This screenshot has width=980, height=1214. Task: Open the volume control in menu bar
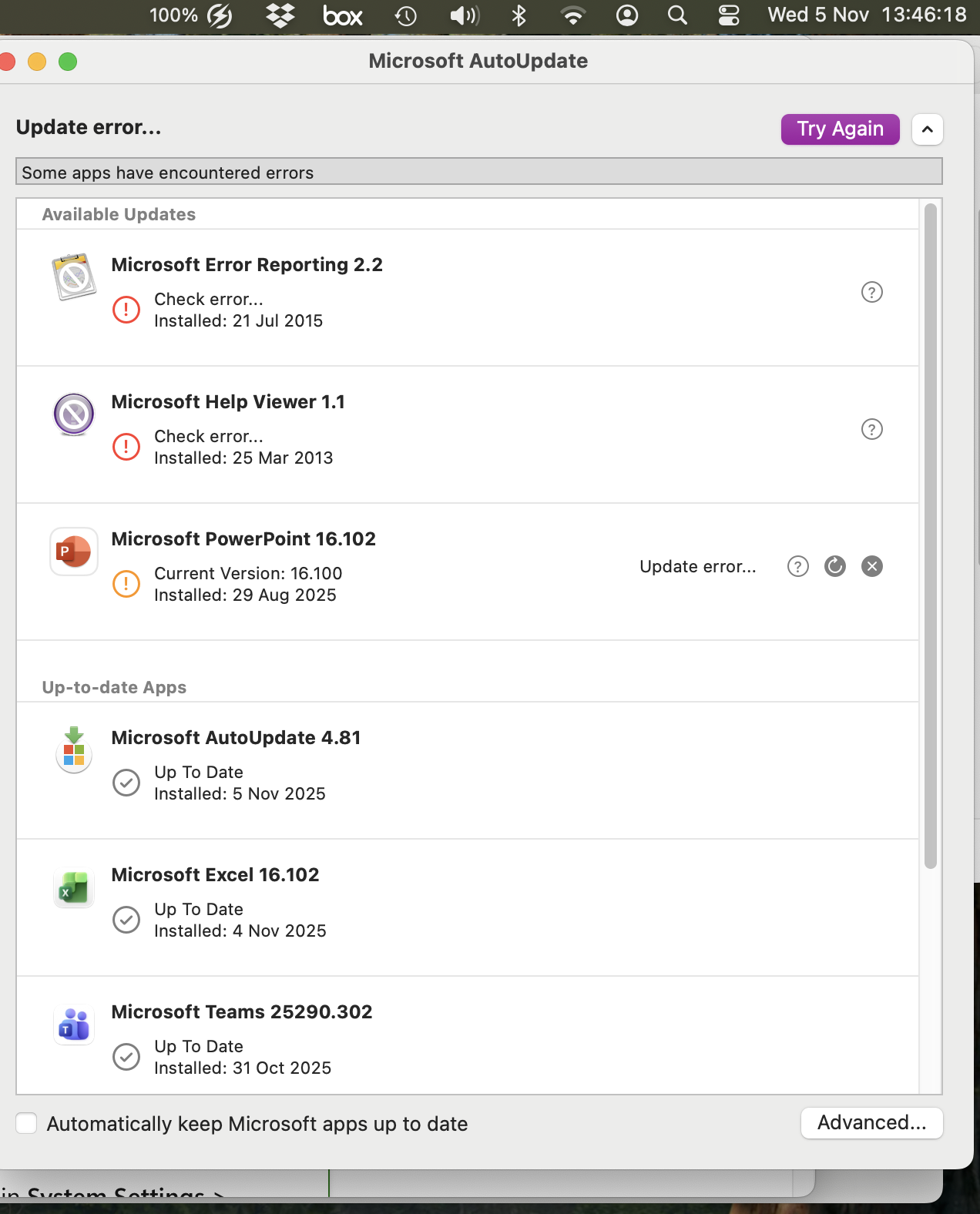(x=465, y=15)
